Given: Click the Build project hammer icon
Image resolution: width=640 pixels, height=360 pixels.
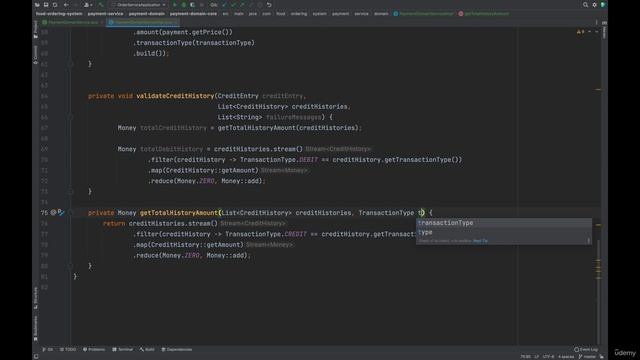Looking at the screenshot, I should pos(101,5).
